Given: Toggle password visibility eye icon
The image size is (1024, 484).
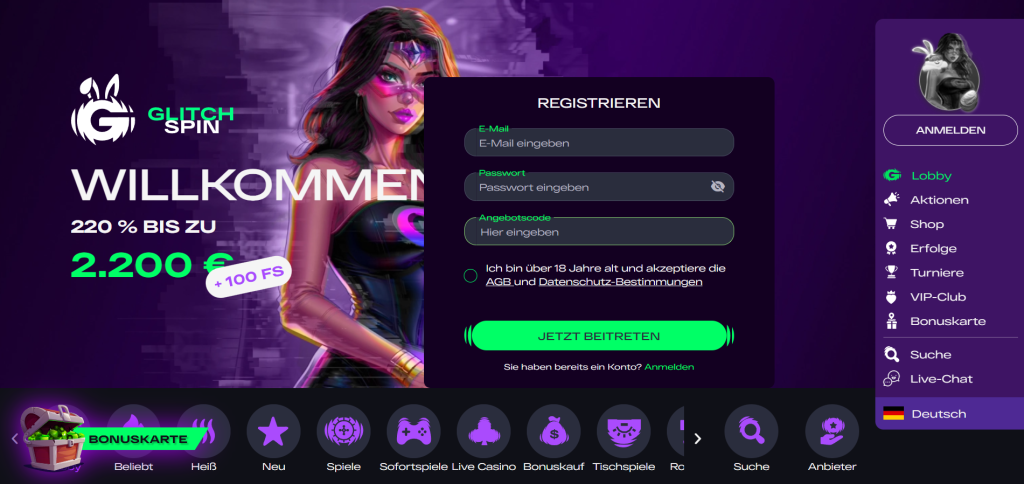Looking at the screenshot, I should coord(718,187).
